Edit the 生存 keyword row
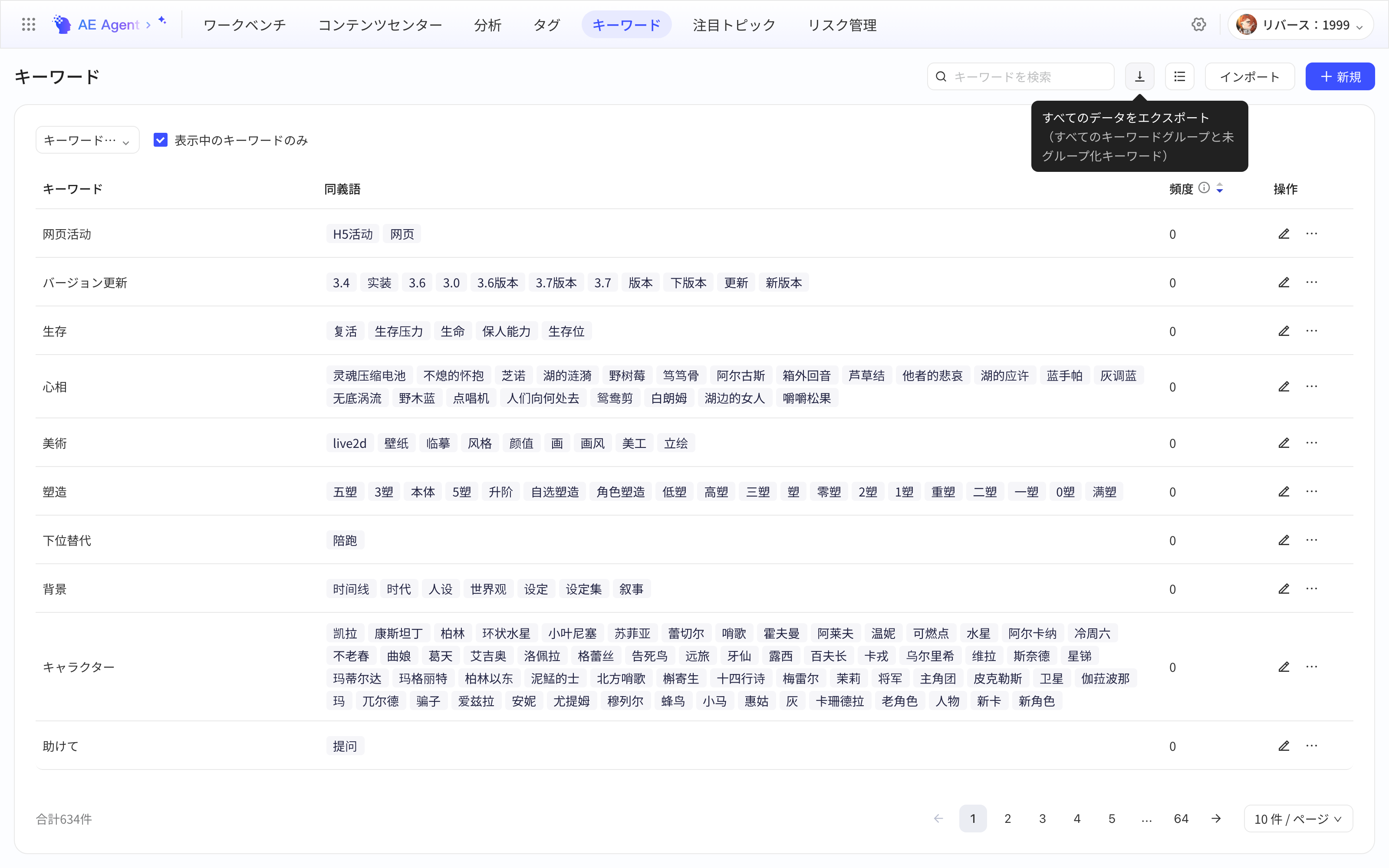1389x868 pixels. (1284, 331)
